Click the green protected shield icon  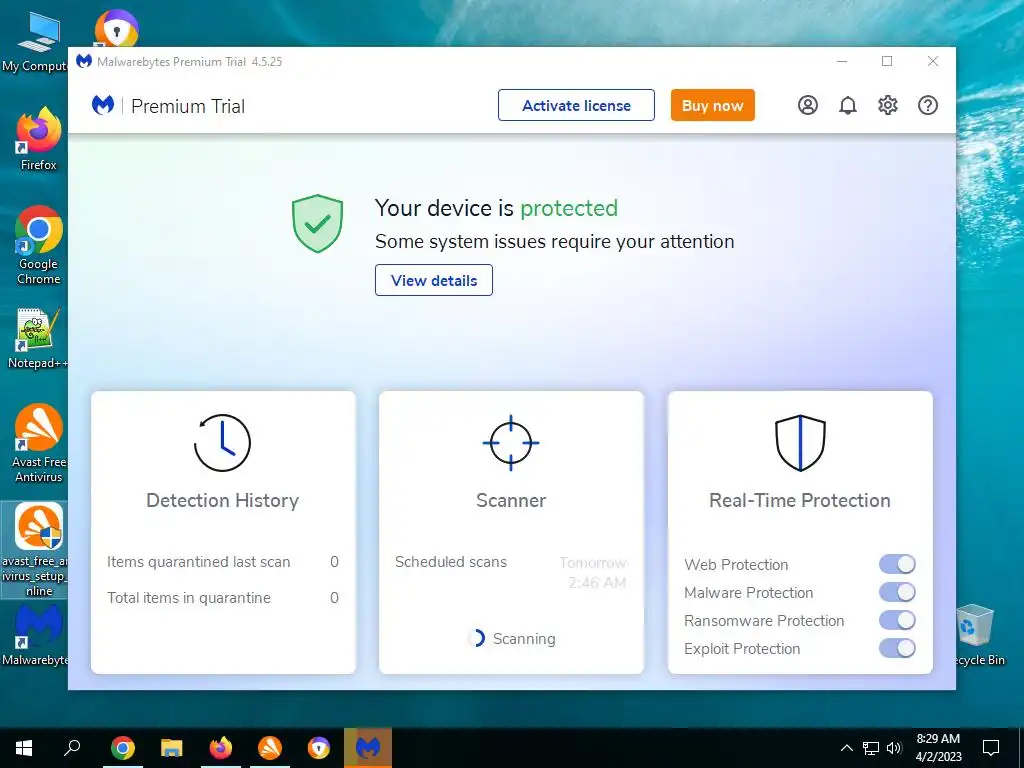[317, 223]
